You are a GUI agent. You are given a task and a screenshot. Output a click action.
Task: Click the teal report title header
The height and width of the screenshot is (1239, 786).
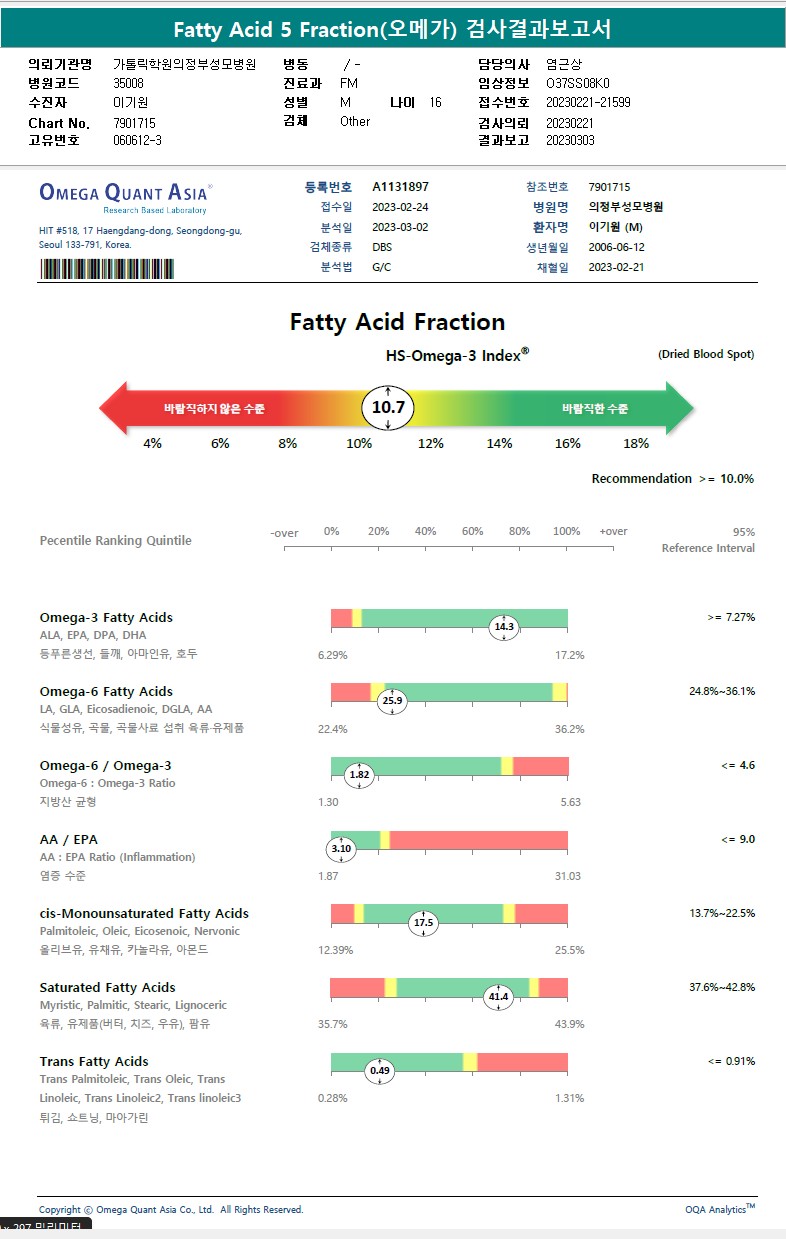(392, 30)
